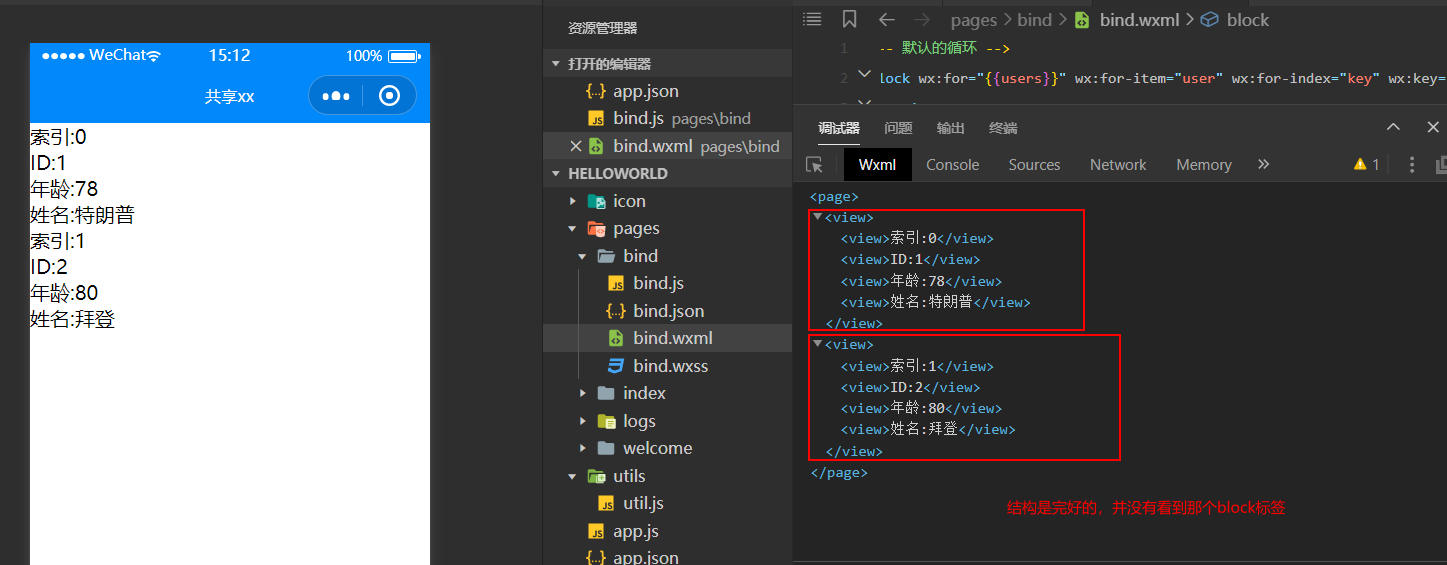1447x565 pixels.
Task: Select the Wxml devtools tab
Action: tap(878, 164)
